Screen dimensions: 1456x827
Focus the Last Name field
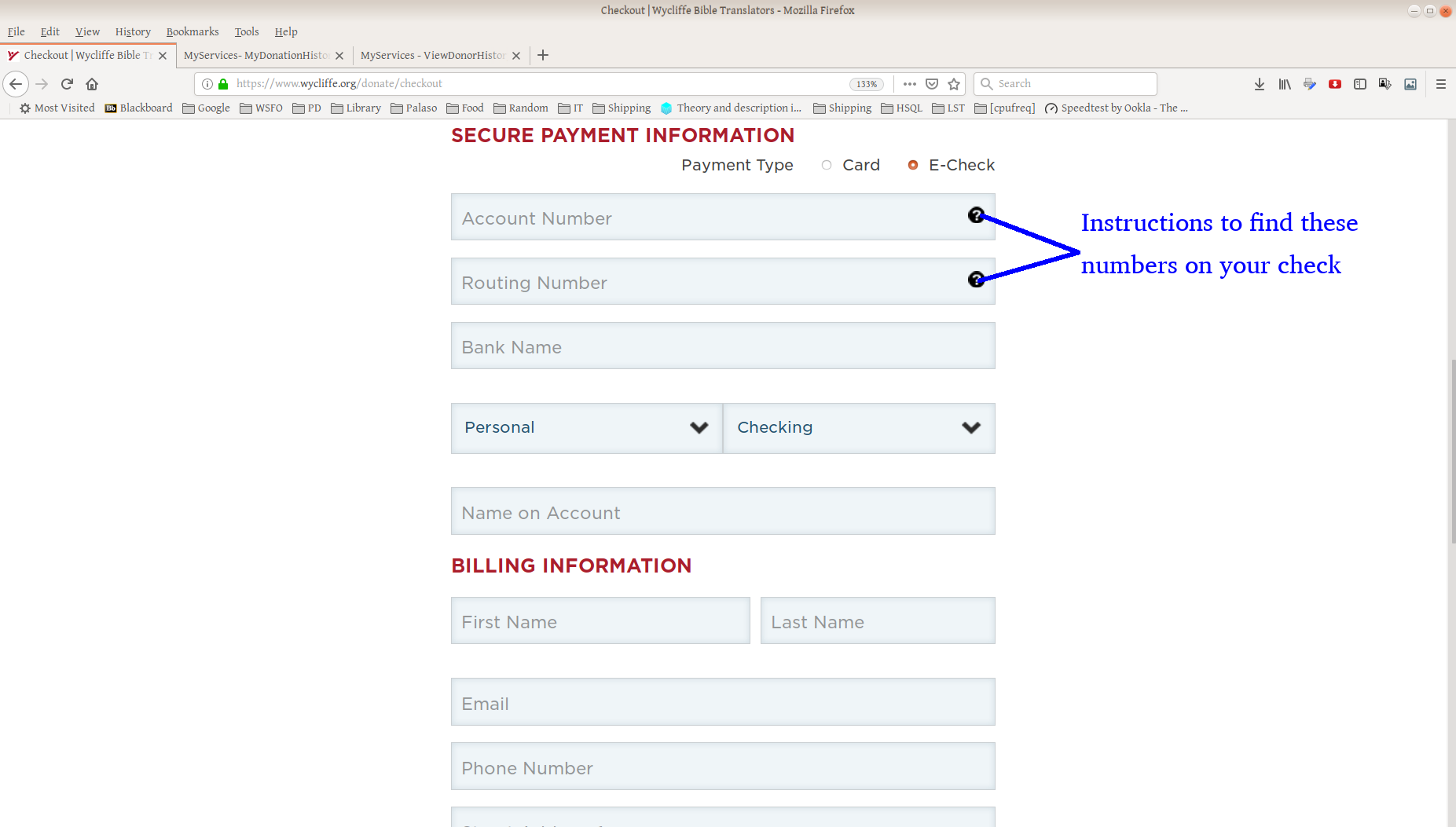coord(878,620)
